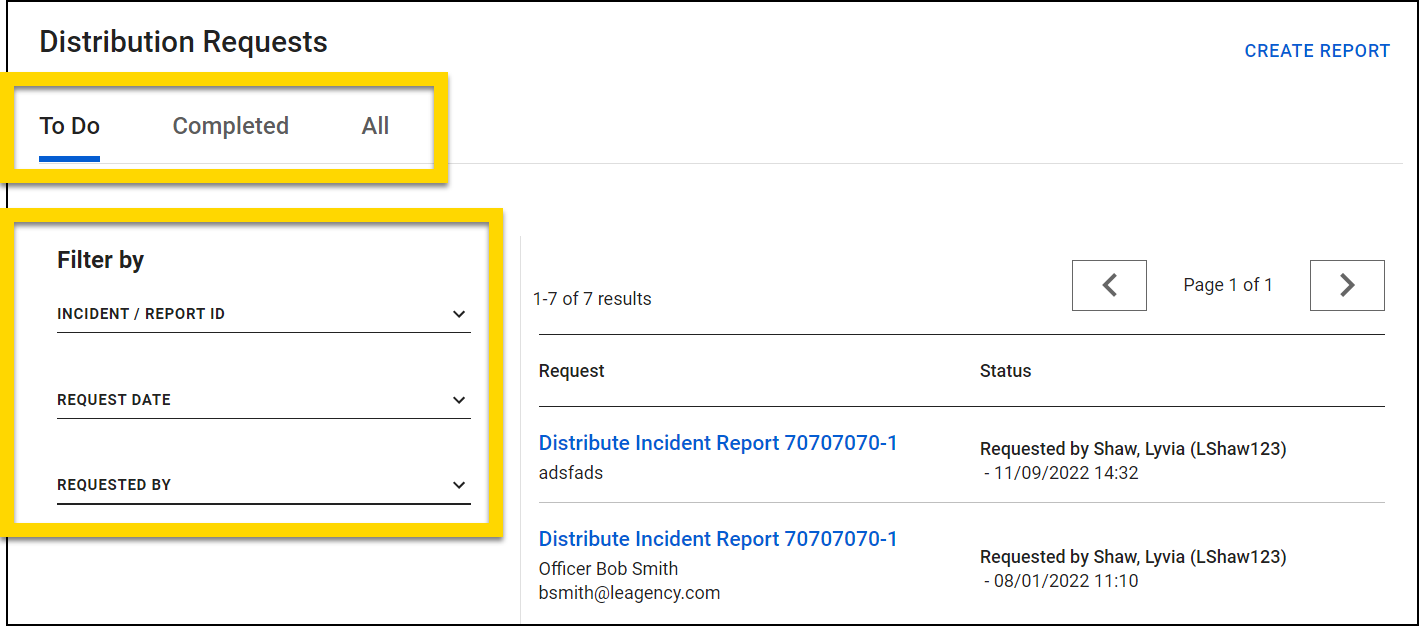Click the previous page arrow icon

tap(1109, 284)
